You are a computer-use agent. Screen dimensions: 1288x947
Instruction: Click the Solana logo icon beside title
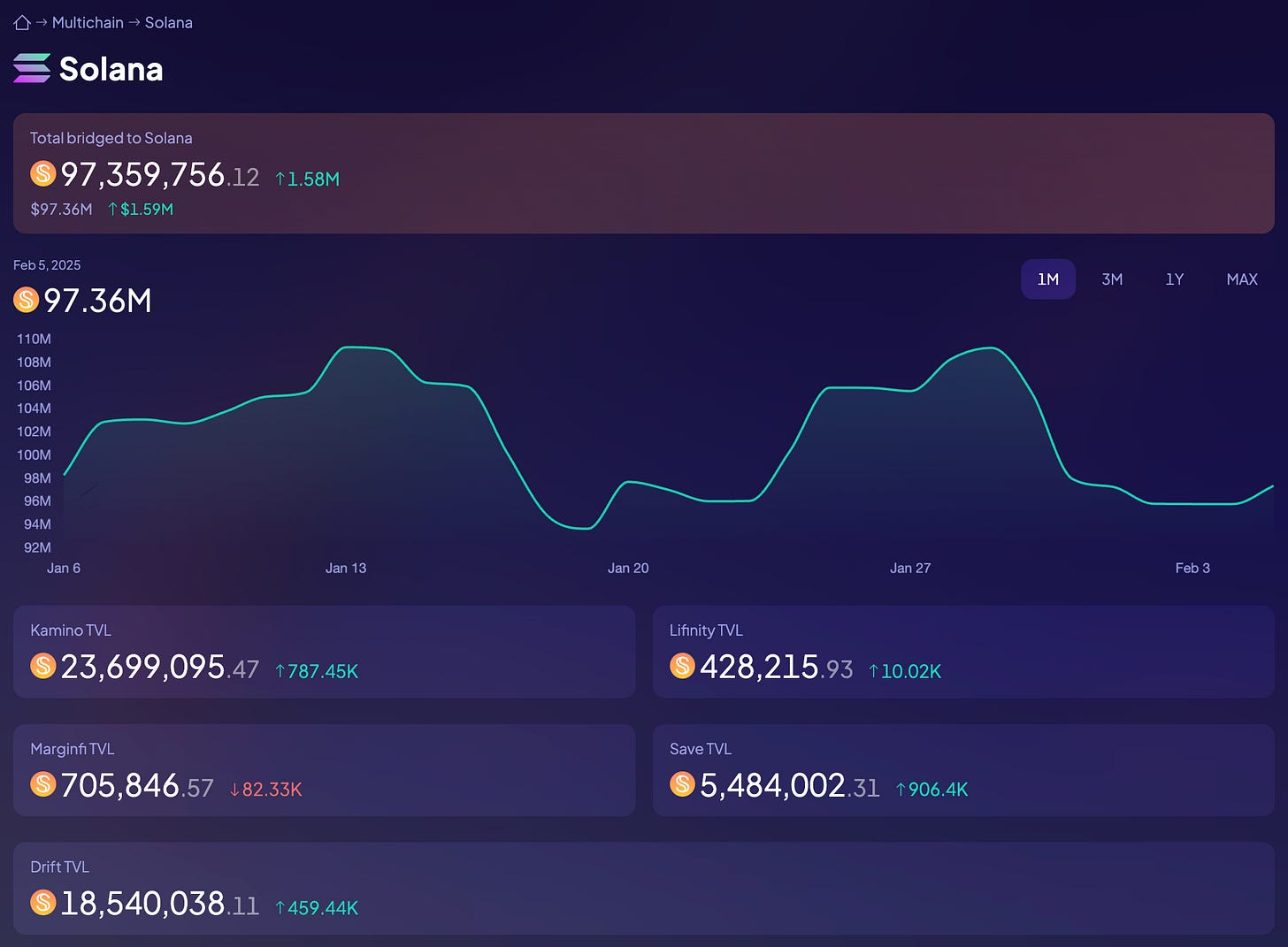coord(32,68)
